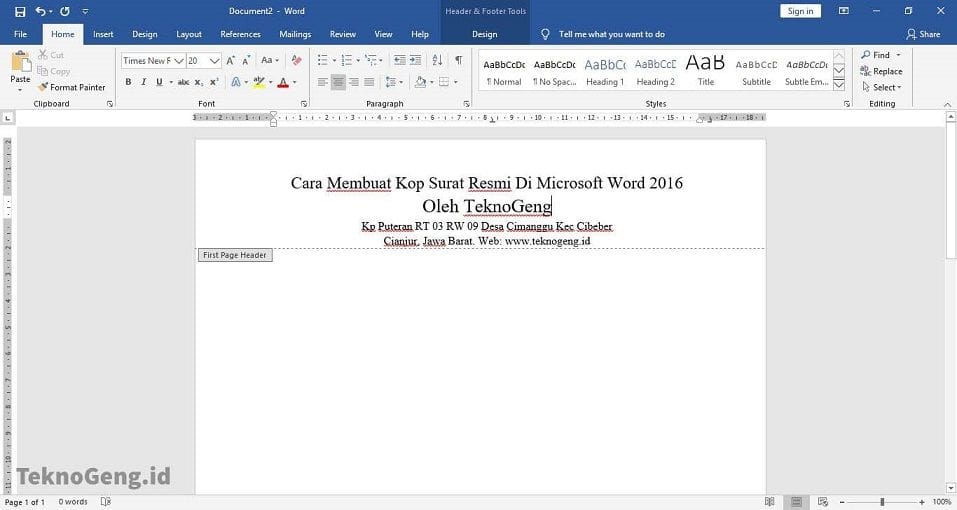Toggle Strikethrough formatting
The width and height of the screenshot is (957, 510).
coord(183,82)
